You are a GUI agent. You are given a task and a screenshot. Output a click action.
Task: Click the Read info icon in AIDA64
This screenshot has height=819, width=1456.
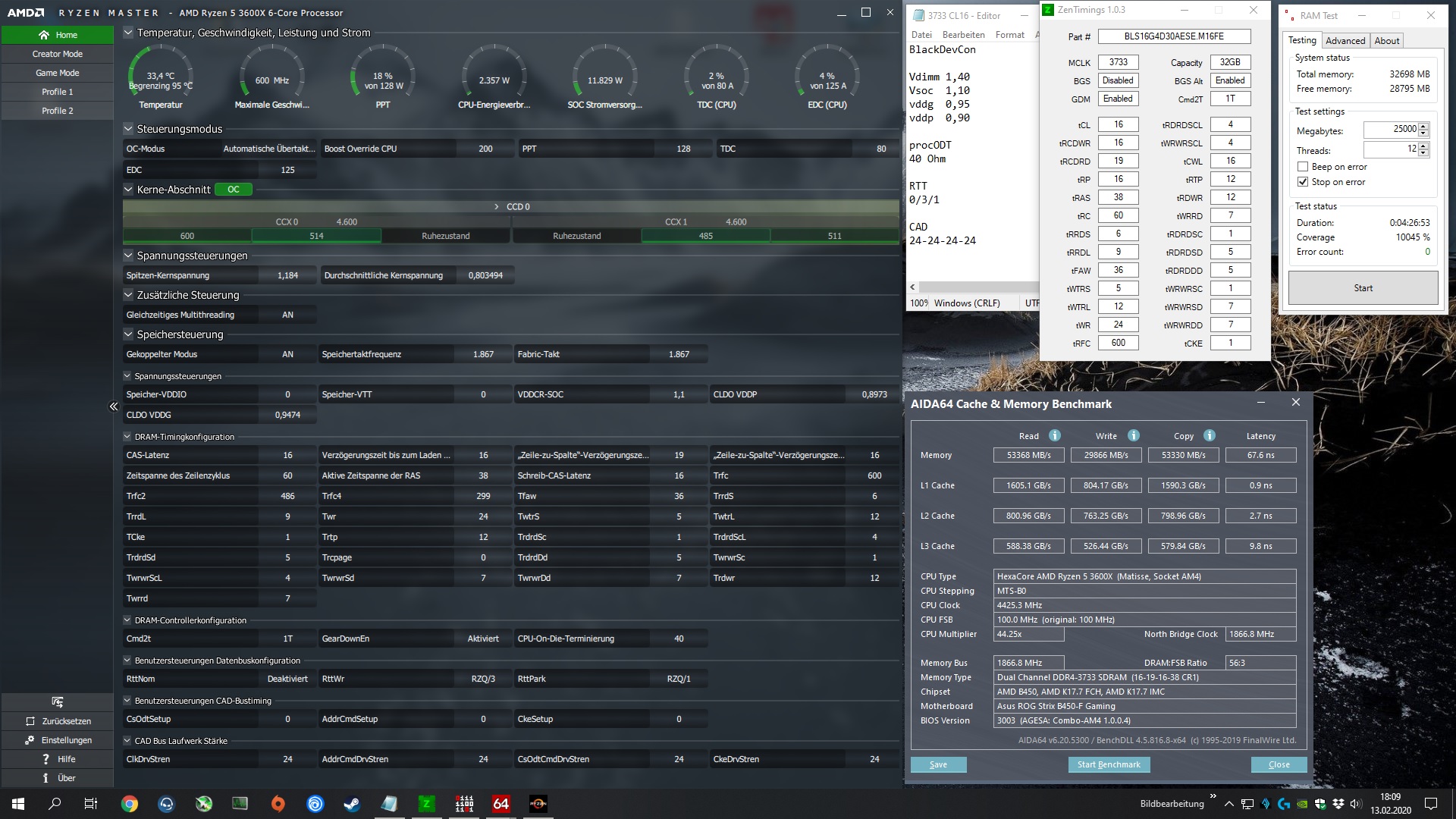coord(1054,435)
